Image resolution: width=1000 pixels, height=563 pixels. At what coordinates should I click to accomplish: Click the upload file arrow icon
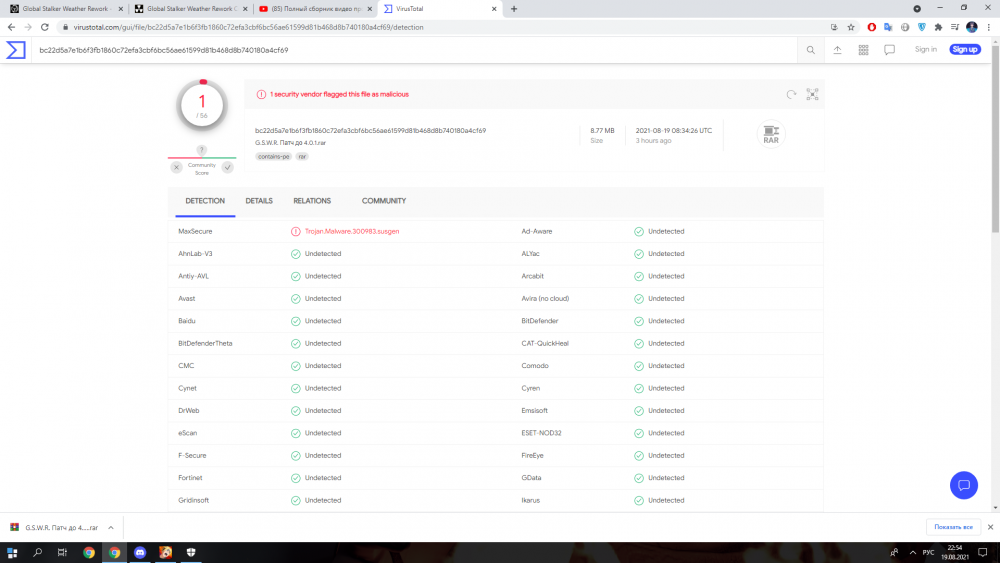click(837, 50)
